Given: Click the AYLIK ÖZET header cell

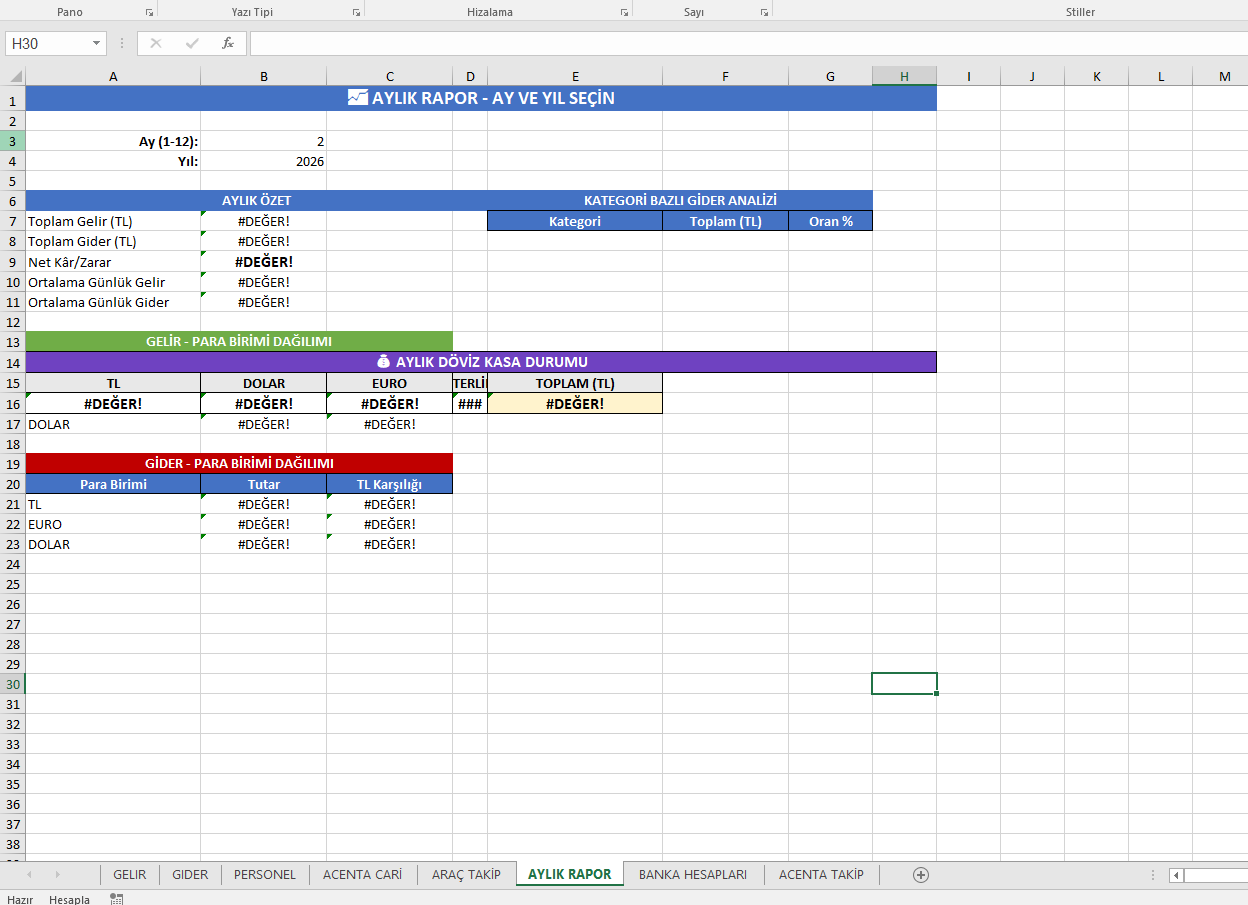Looking at the screenshot, I should point(256,201).
